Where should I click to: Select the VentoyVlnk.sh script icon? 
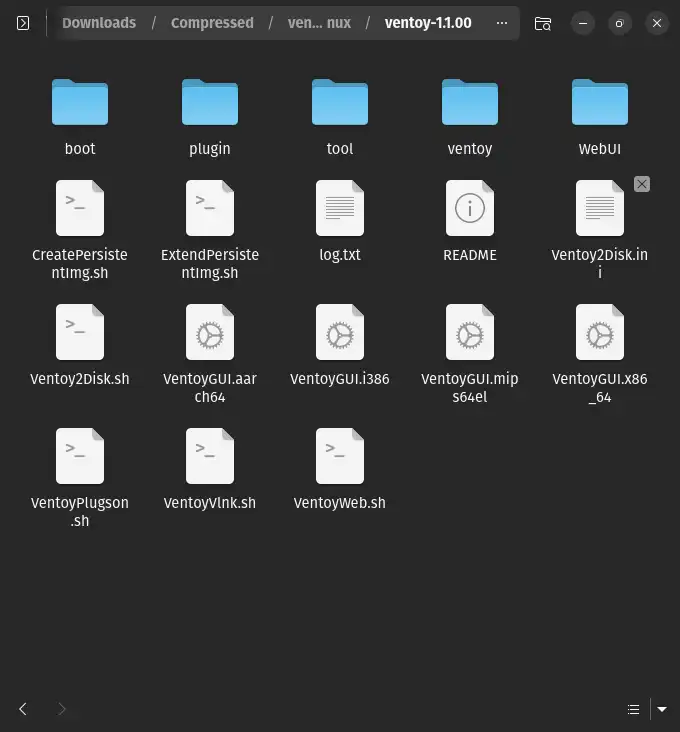[x=210, y=456]
